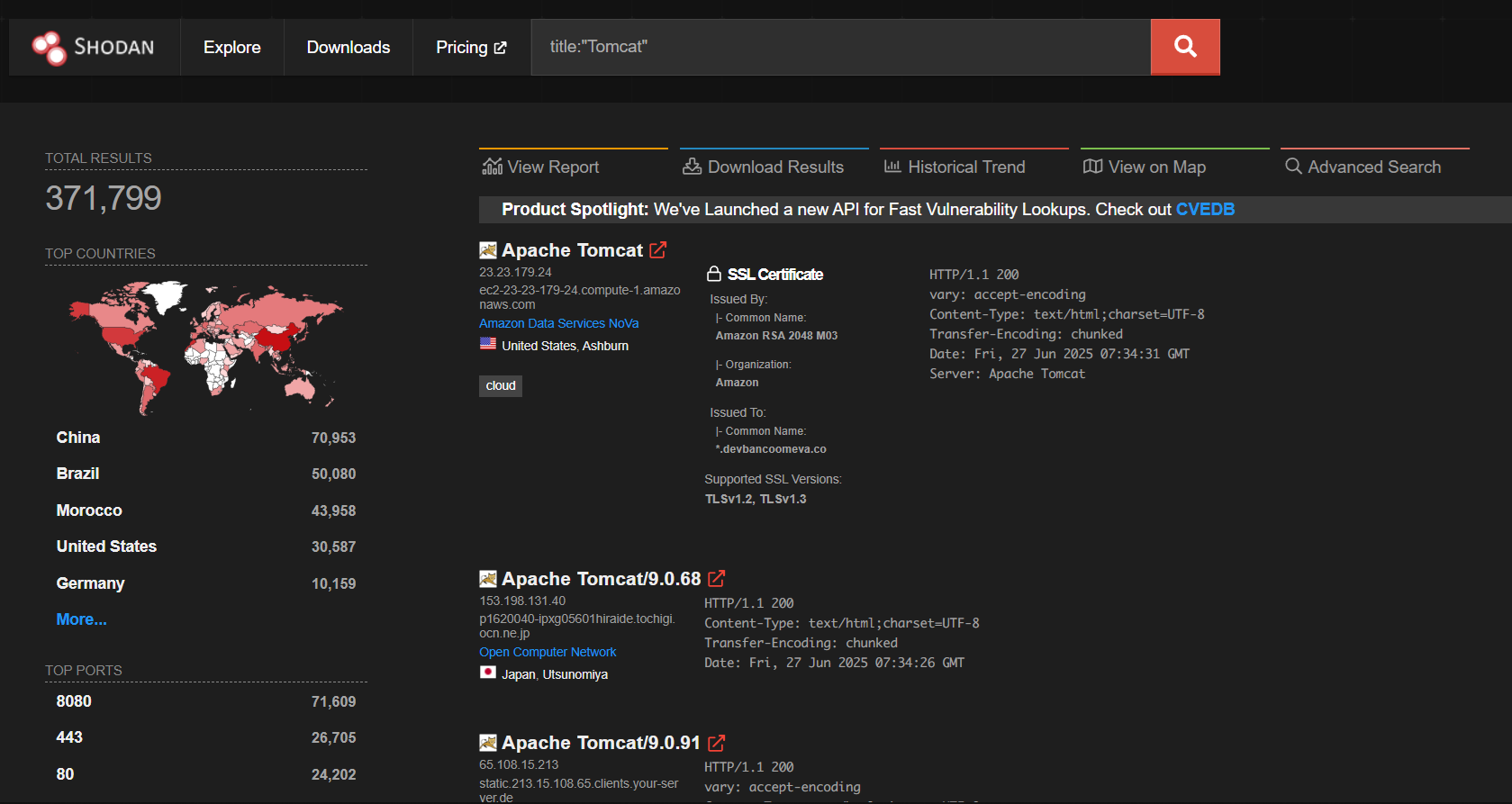Filter results by Morocco
This screenshot has width=1512, height=804.
point(89,510)
